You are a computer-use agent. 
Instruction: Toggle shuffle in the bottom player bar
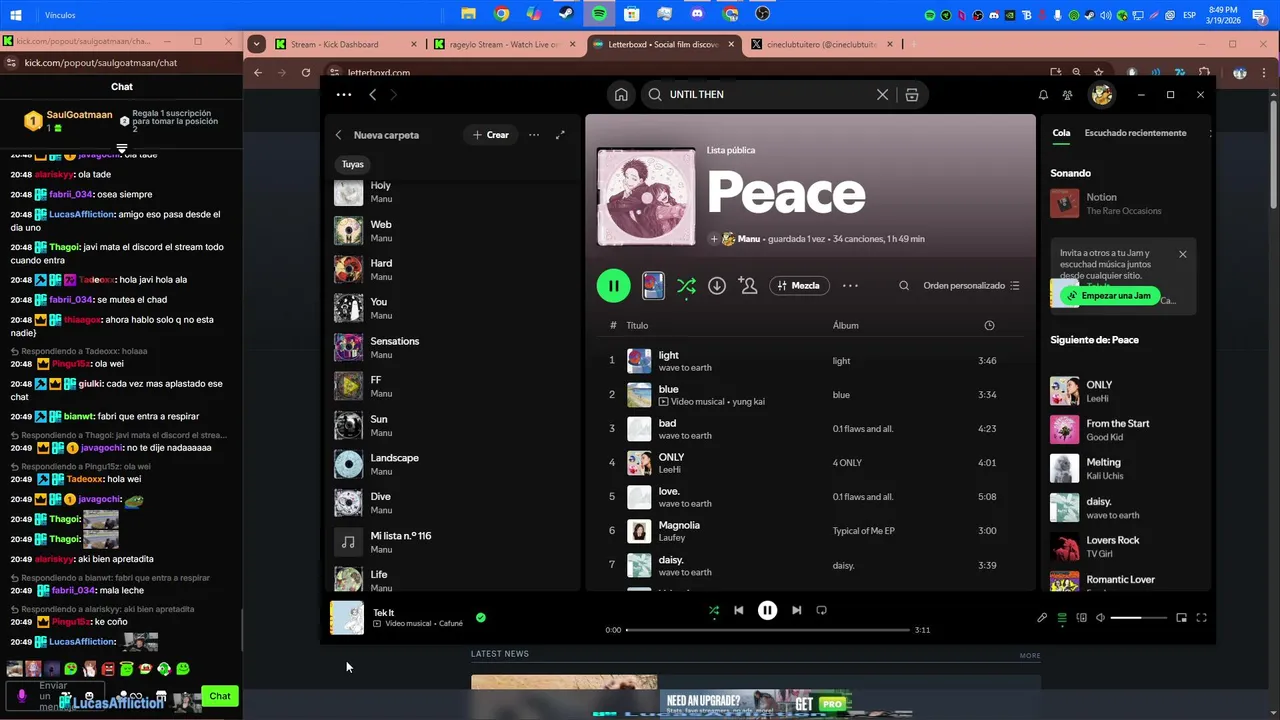click(713, 610)
